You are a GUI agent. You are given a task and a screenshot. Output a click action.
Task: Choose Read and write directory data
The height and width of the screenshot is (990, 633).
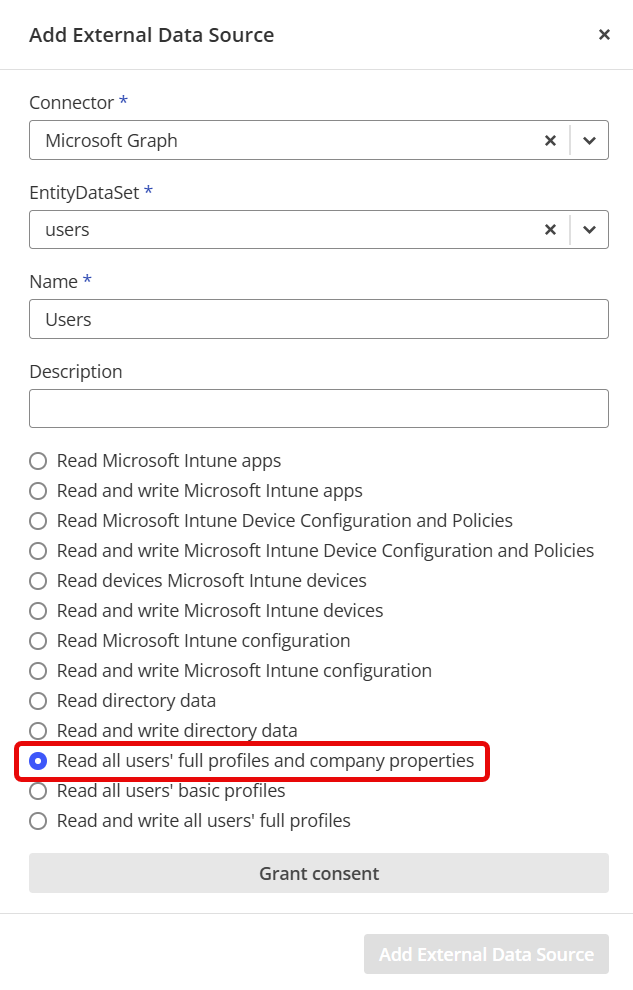pyautogui.click(x=38, y=731)
